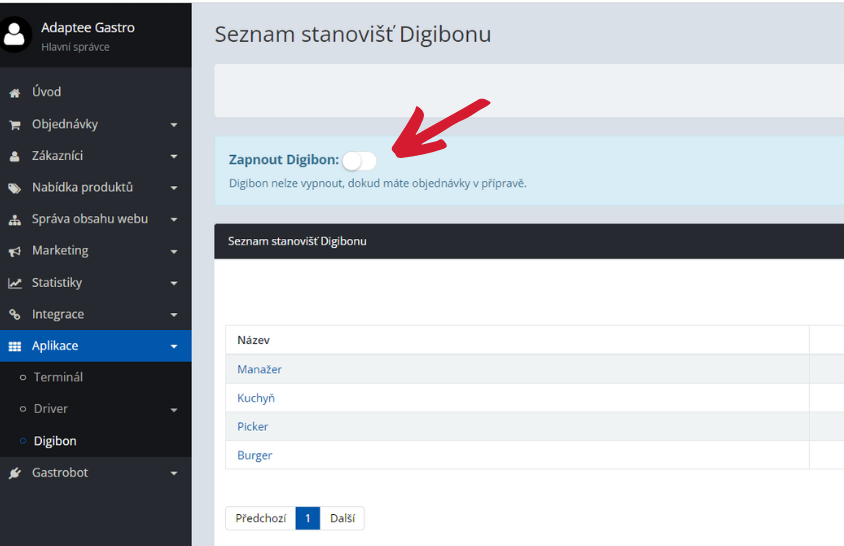Click the link icon beside Integrace
Screen dimensions: 844x546
pos(15,314)
